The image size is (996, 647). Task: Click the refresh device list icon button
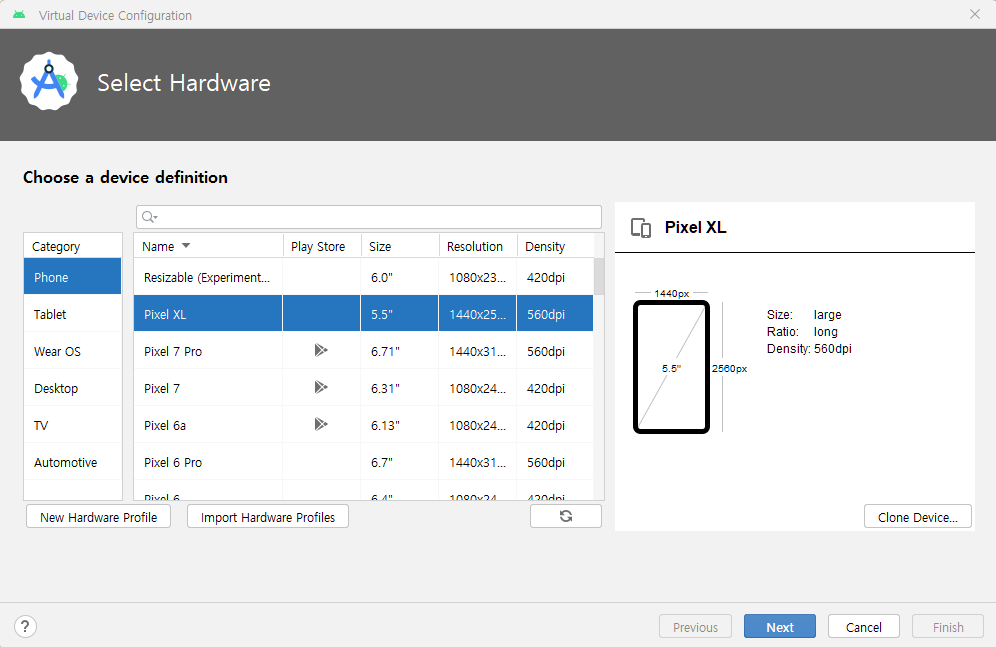pos(565,516)
